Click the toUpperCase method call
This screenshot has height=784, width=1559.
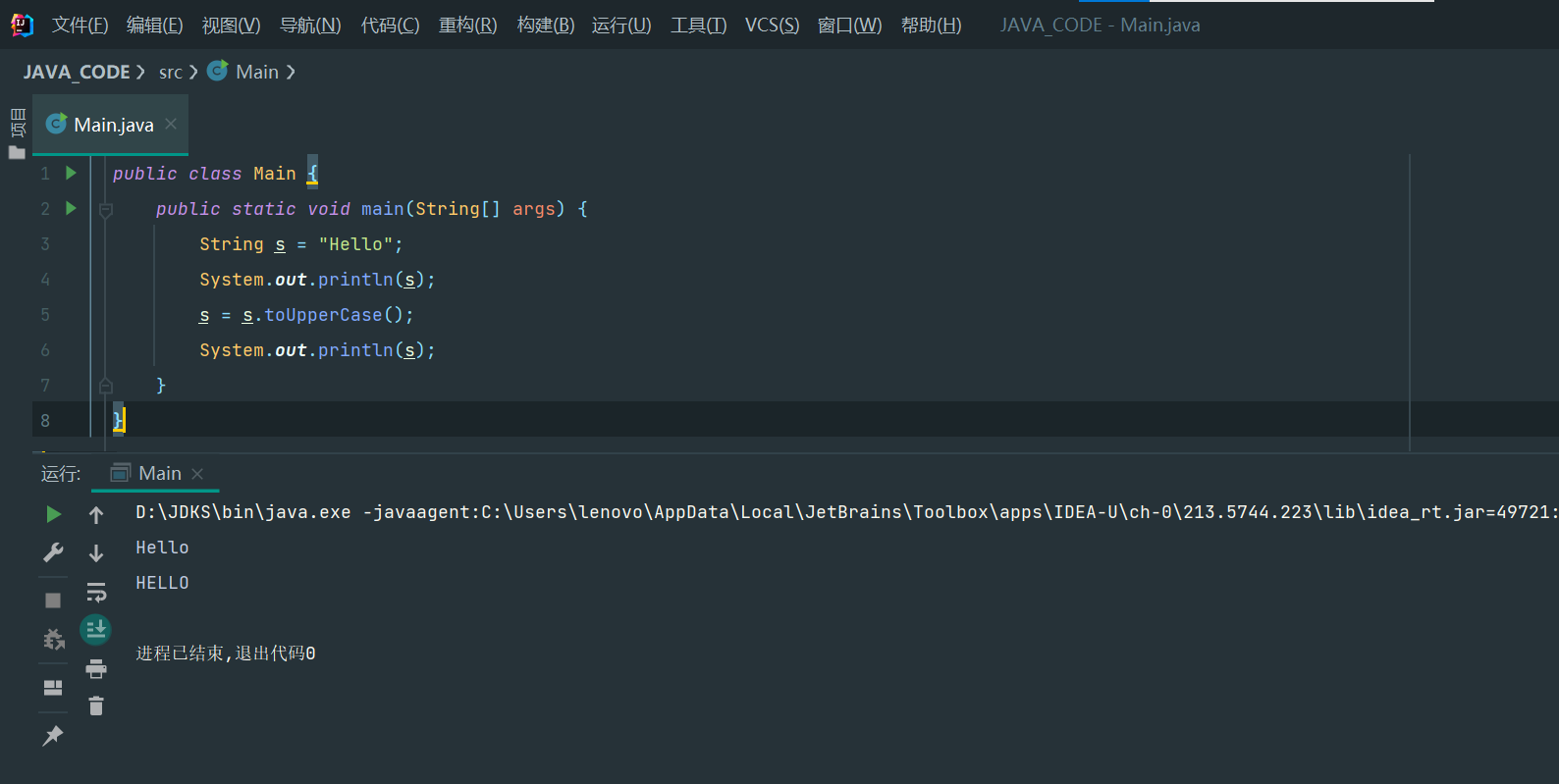(x=323, y=315)
